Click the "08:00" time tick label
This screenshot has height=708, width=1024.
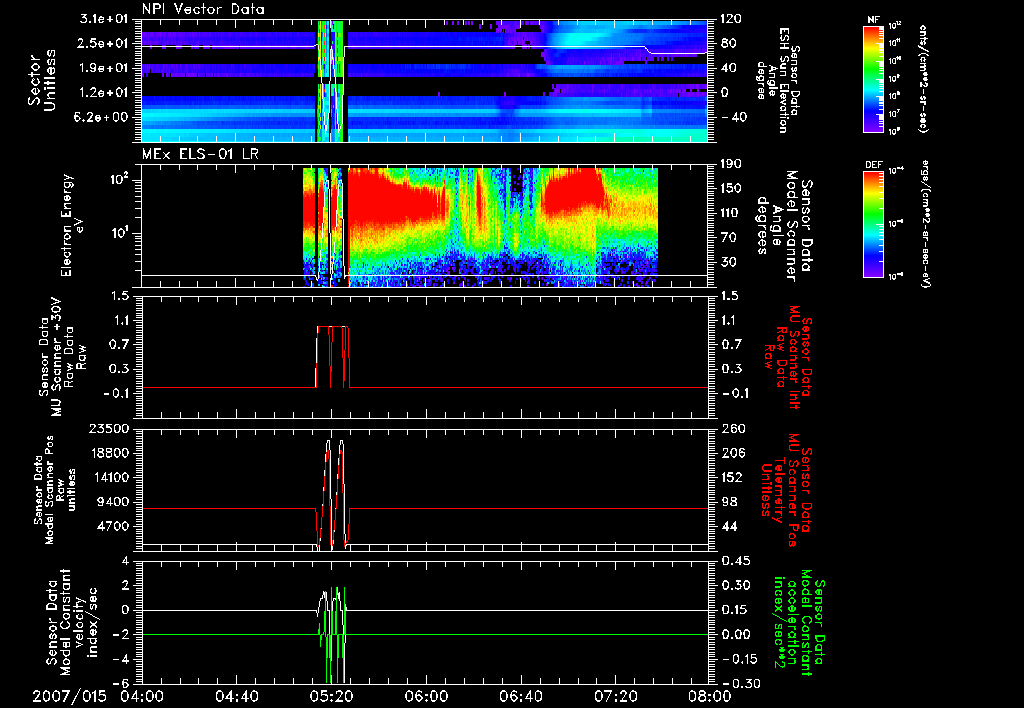tap(710, 696)
